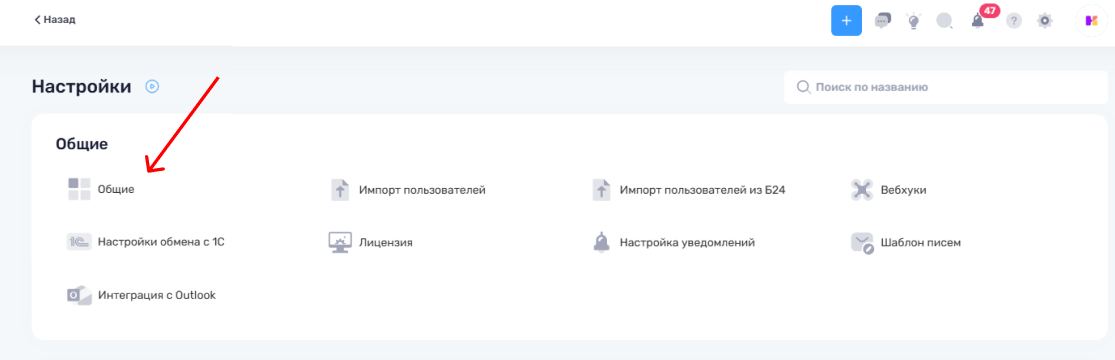
Task: Play the video guide next to Настройки
Action: (x=152, y=87)
